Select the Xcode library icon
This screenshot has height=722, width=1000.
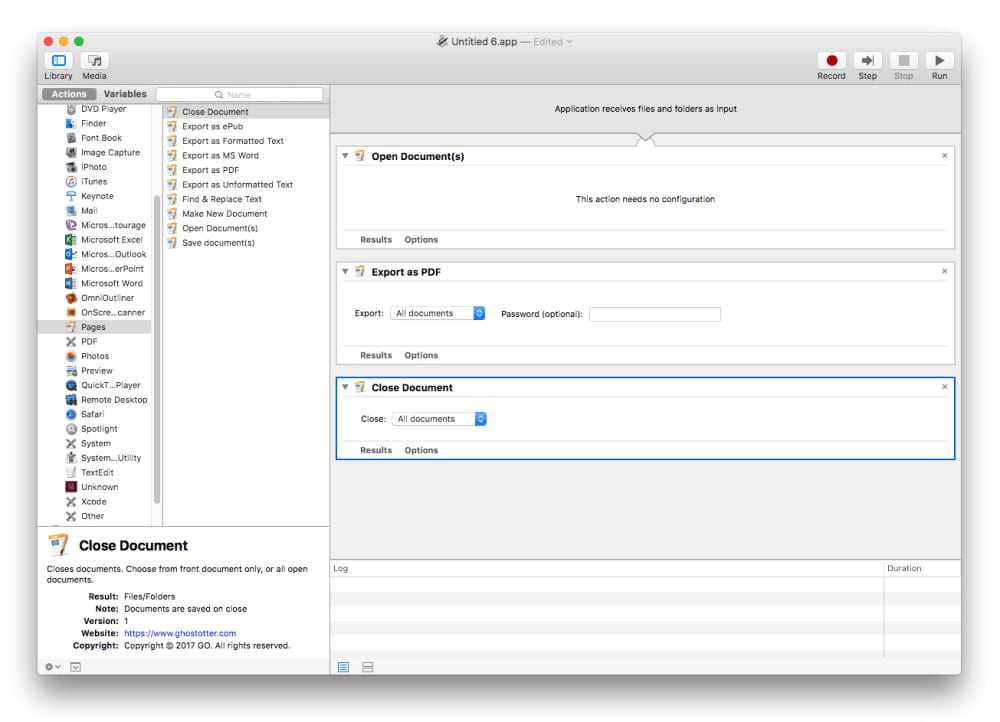point(71,502)
